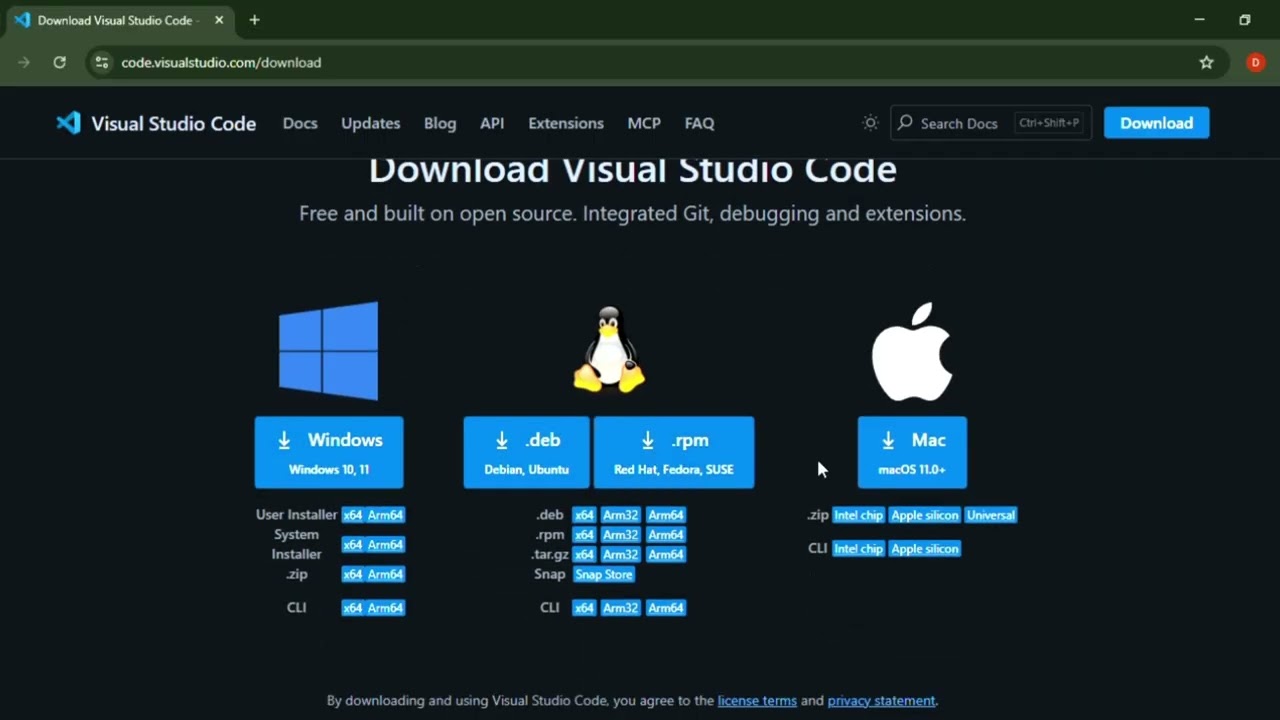Image resolution: width=1280 pixels, height=720 pixels.
Task: Click the blue Download button in header
Action: pyautogui.click(x=1156, y=123)
